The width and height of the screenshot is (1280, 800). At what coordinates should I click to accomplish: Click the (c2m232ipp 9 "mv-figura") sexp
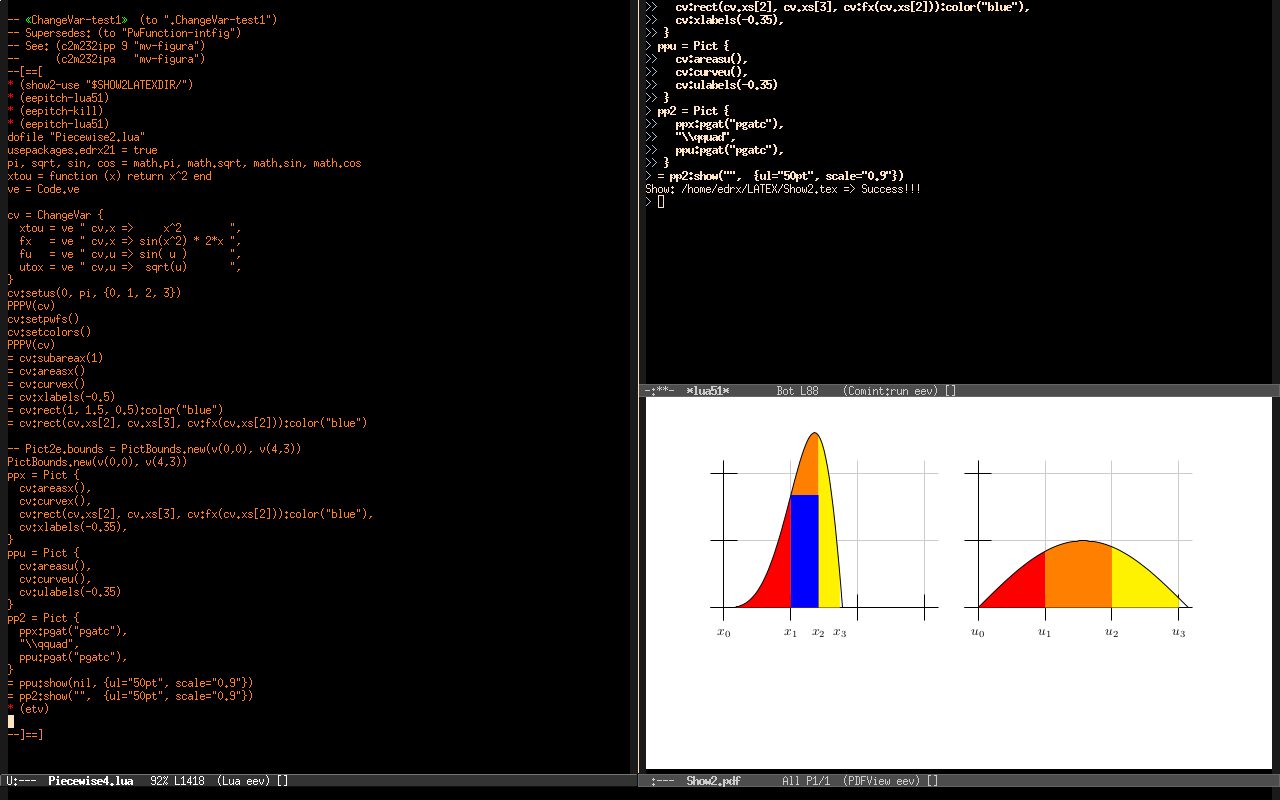tap(131, 46)
